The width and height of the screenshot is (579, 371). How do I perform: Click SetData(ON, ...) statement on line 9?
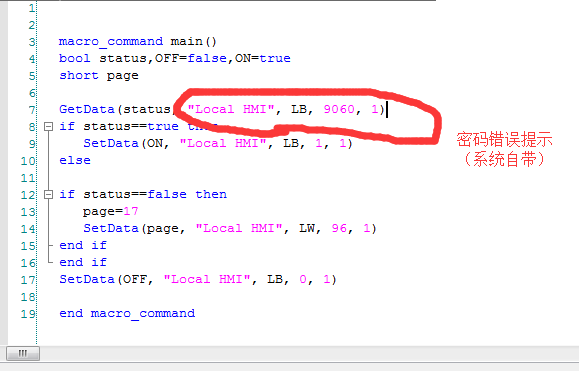(x=218, y=144)
